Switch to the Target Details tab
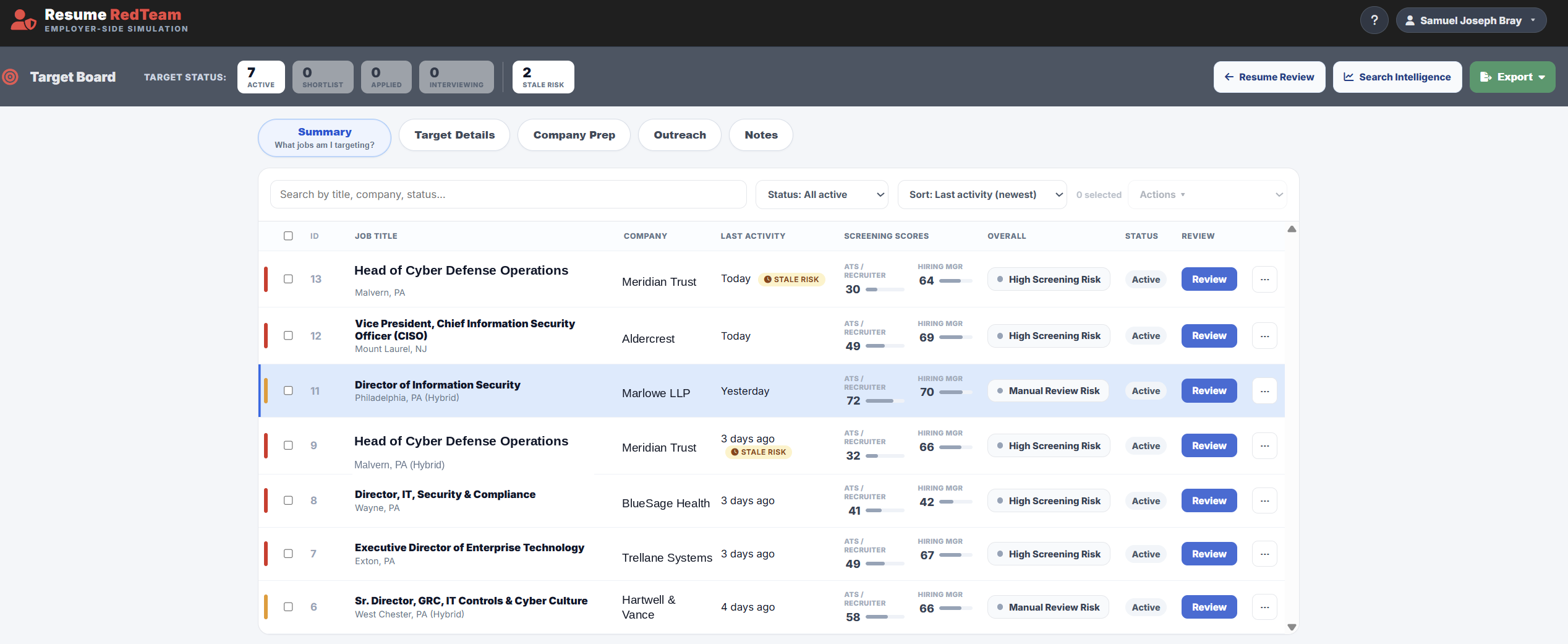This screenshot has width=1568, height=644. tap(454, 135)
